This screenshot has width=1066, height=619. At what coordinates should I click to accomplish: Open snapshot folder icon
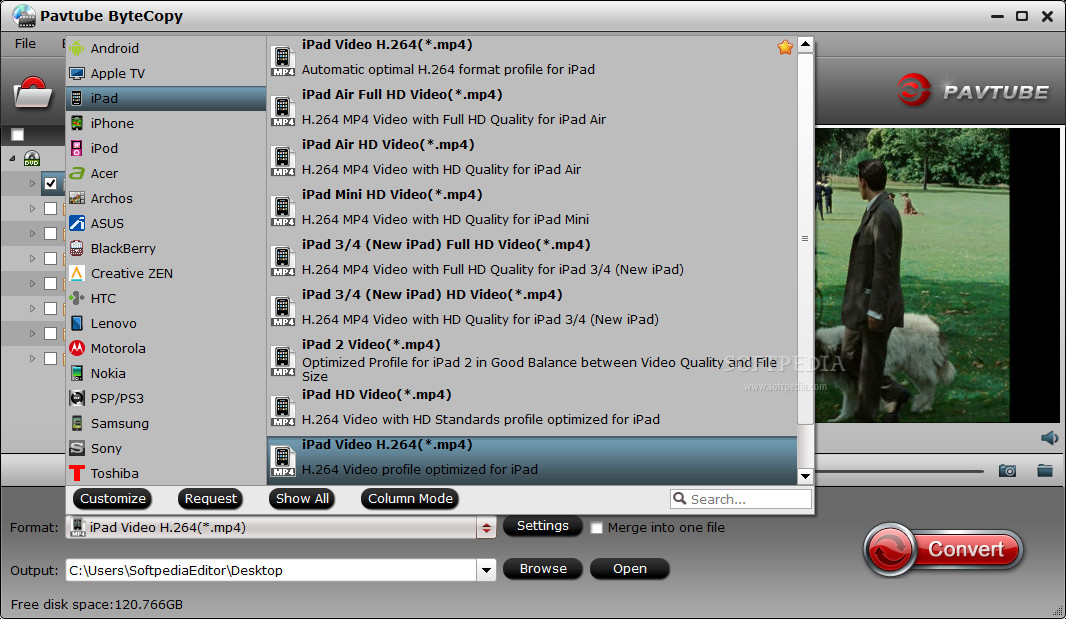1045,470
